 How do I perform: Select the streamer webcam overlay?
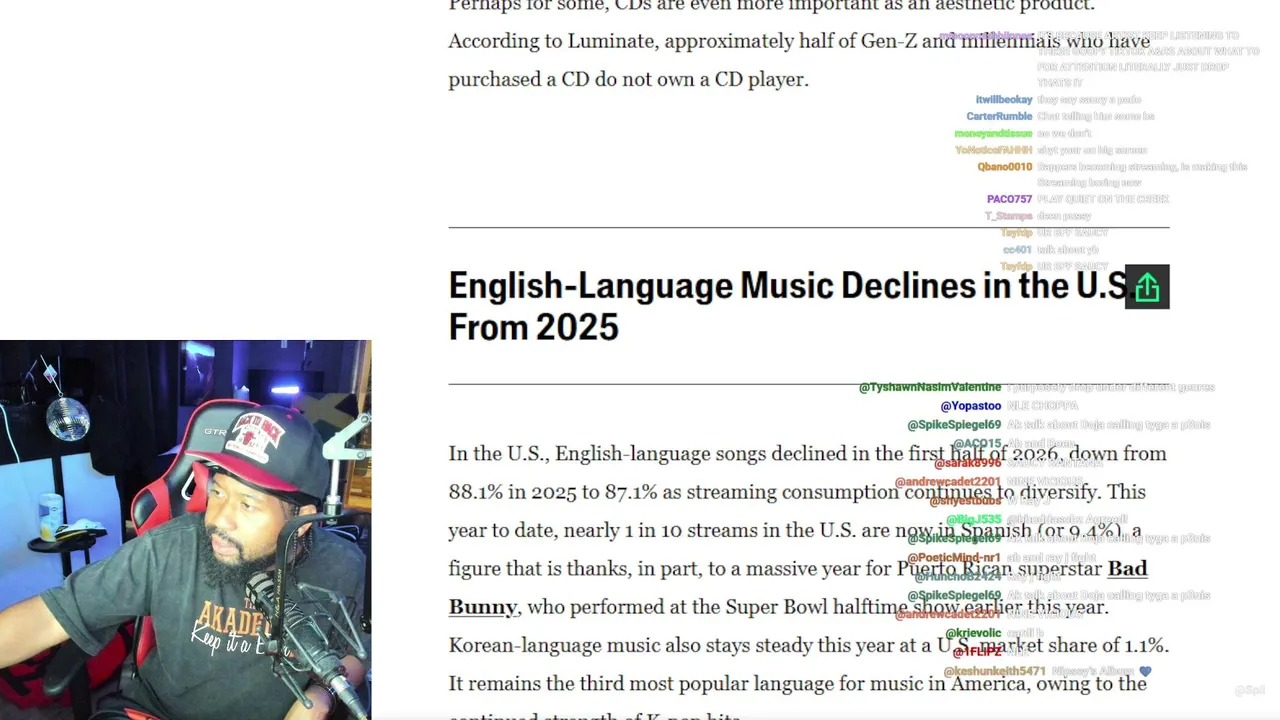point(185,530)
